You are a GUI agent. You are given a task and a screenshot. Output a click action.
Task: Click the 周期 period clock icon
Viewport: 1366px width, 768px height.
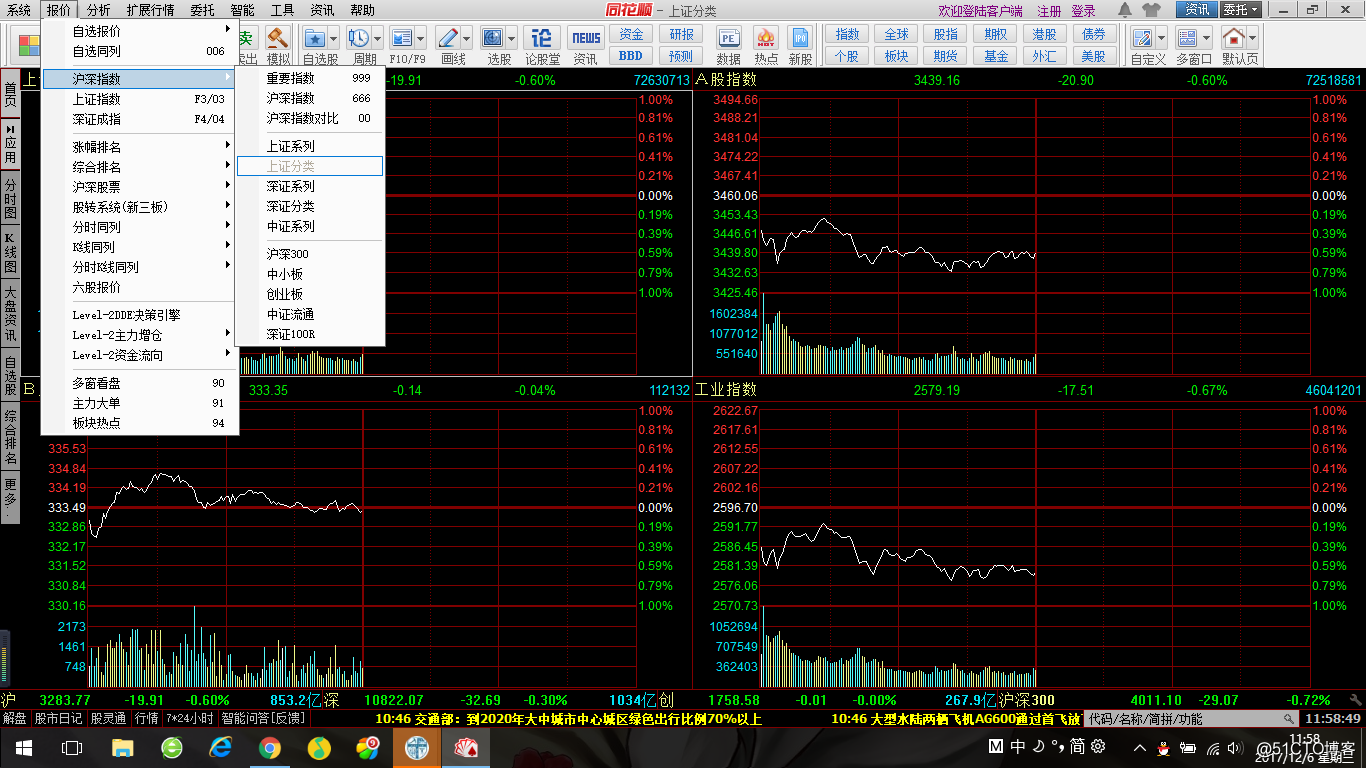(358, 39)
